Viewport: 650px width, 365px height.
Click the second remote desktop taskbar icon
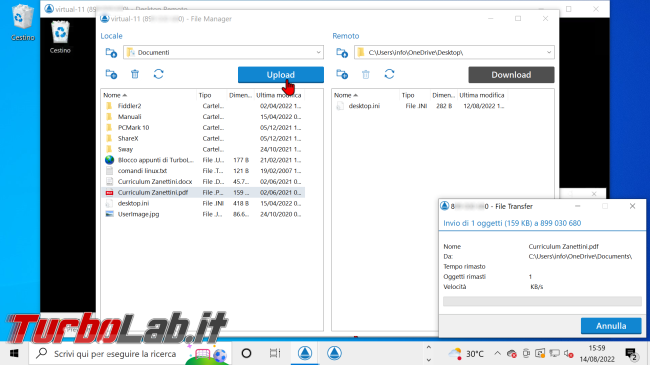tap(334, 353)
